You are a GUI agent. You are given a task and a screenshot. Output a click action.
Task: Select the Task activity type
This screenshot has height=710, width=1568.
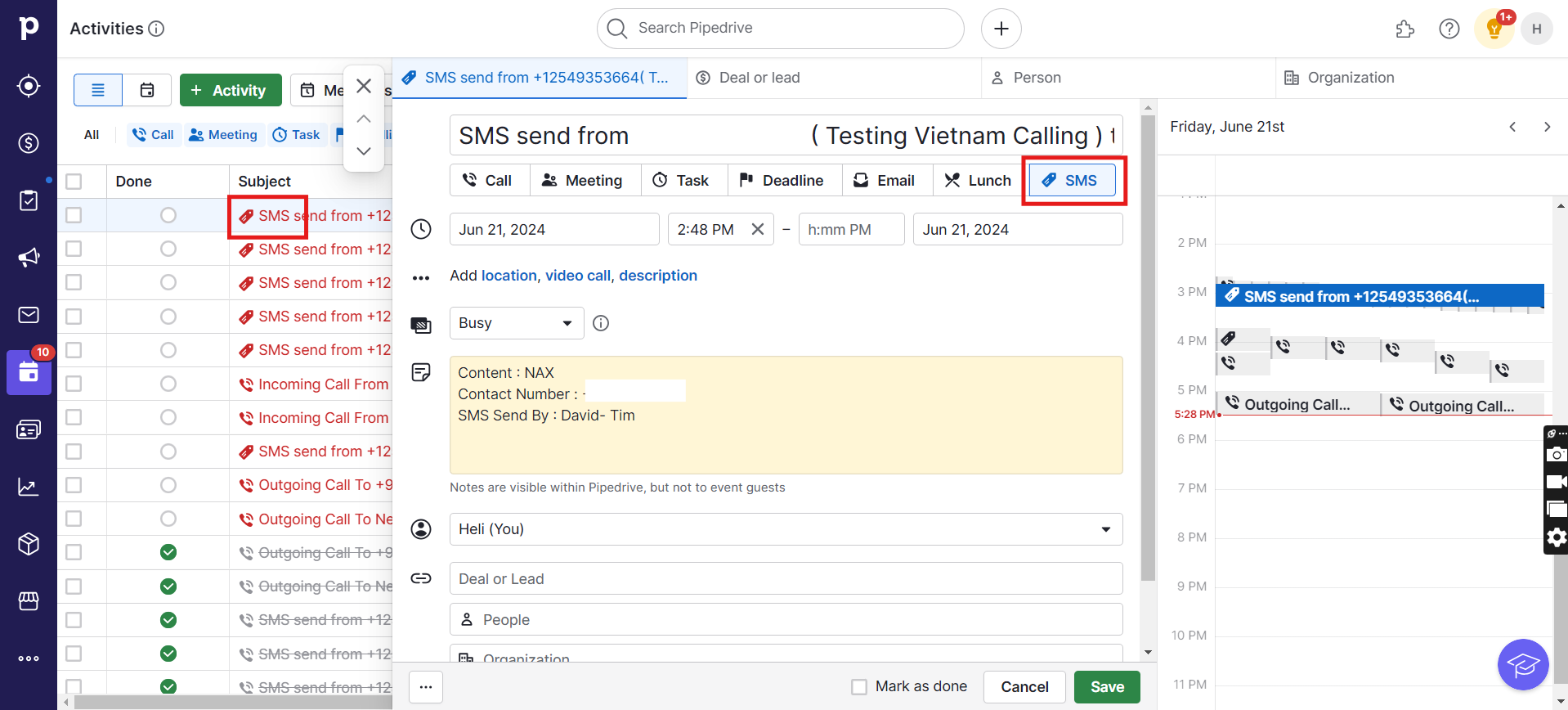(684, 180)
